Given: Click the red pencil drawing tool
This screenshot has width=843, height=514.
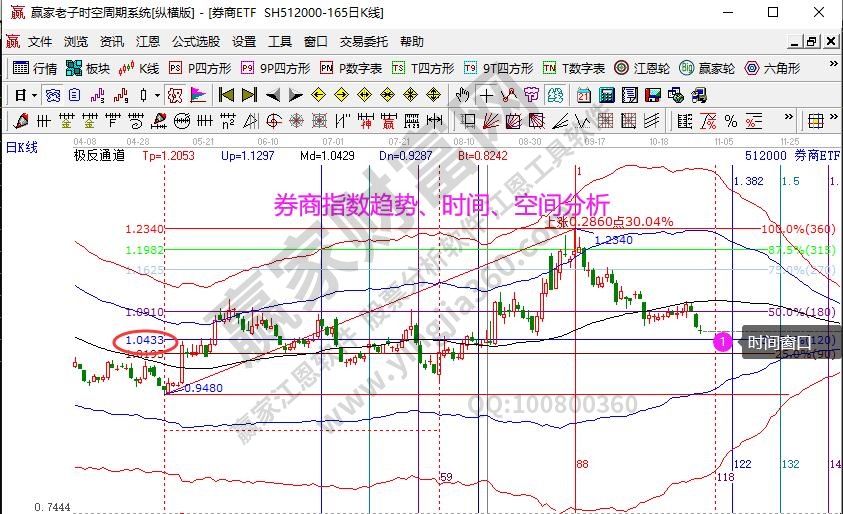Looking at the screenshot, I should [21, 121].
